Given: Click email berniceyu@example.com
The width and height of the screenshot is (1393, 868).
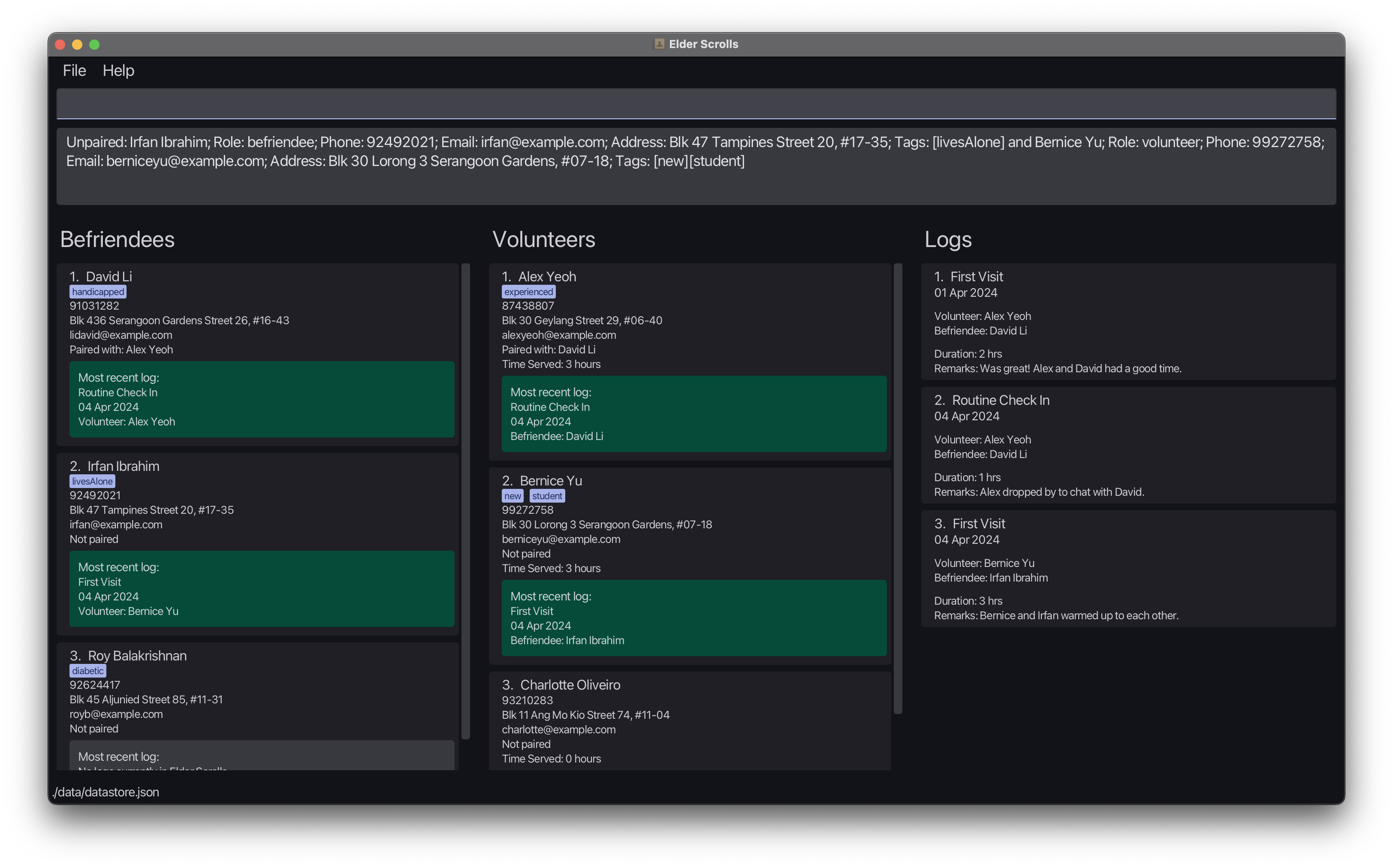Looking at the screenshot, I should tap(561, 539).
